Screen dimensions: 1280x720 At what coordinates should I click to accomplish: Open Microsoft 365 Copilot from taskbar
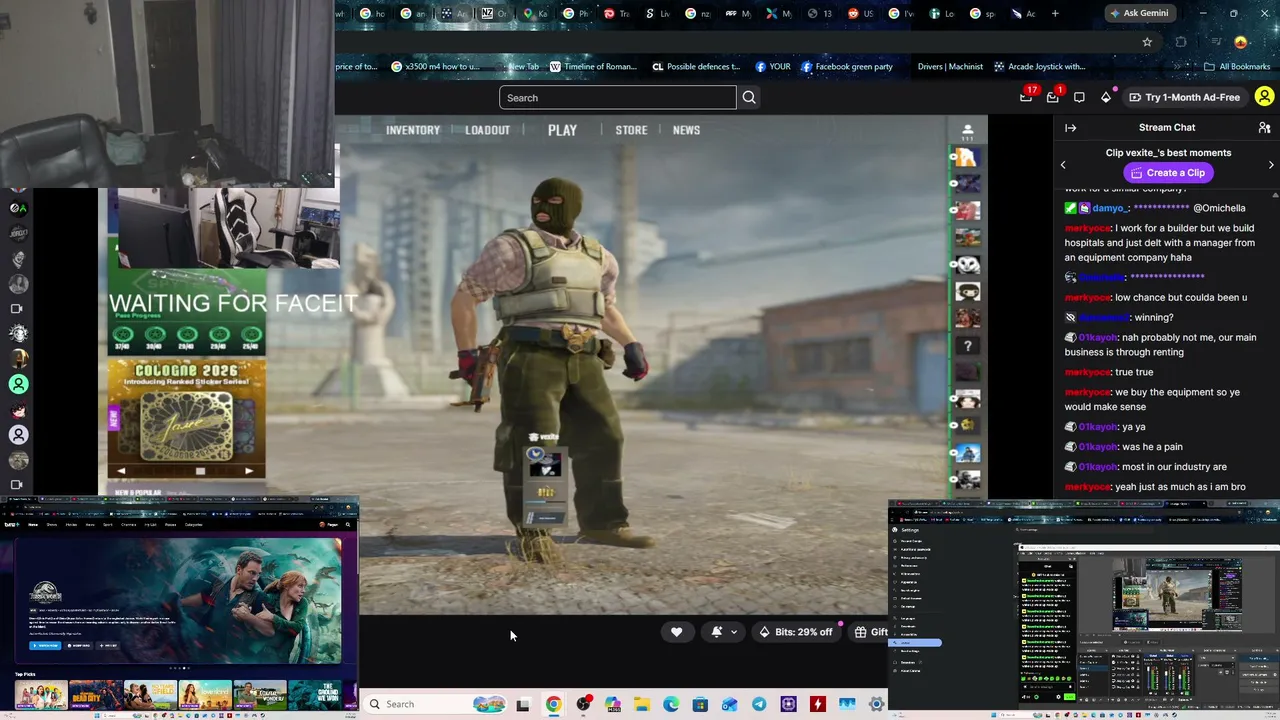point(612,704)
